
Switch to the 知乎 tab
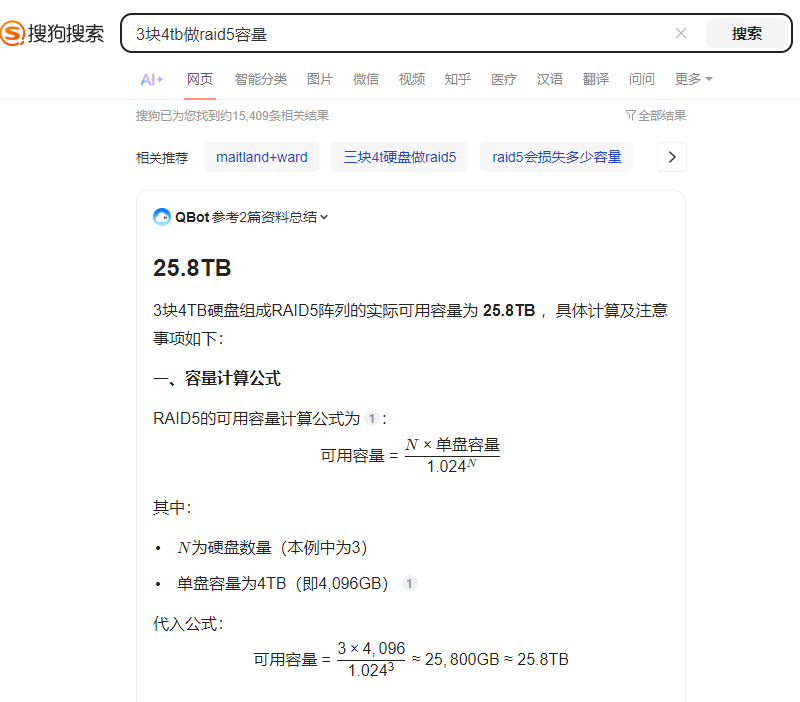click(x=457, y=79)
